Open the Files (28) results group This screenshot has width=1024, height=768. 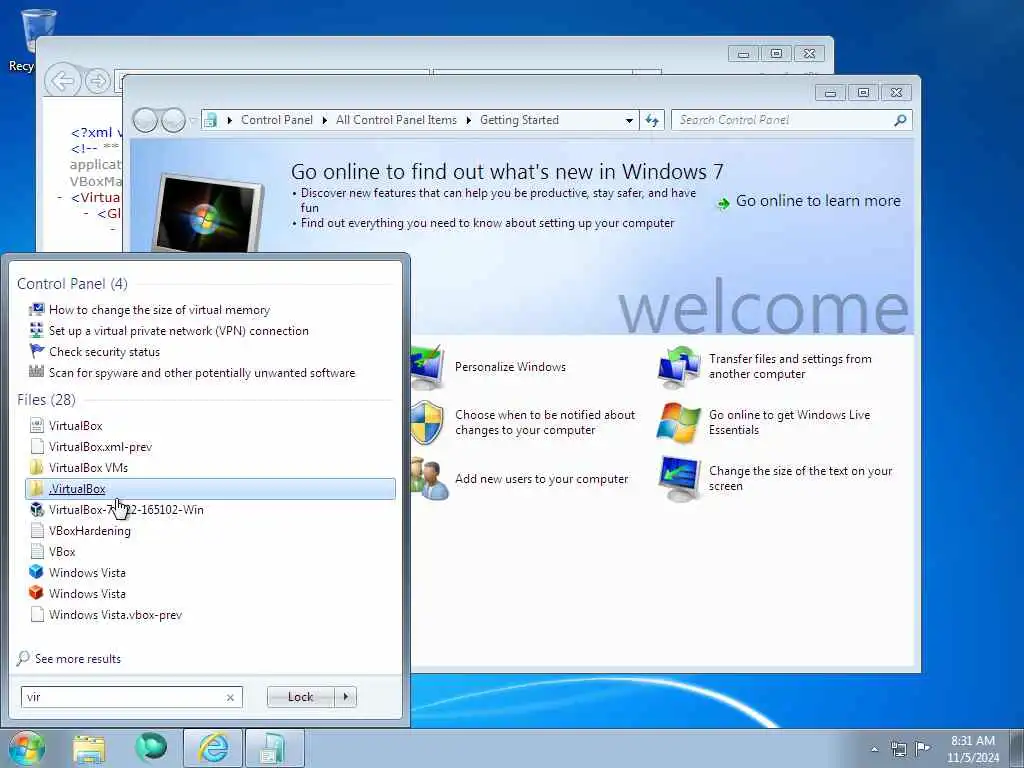click(46, 400)
